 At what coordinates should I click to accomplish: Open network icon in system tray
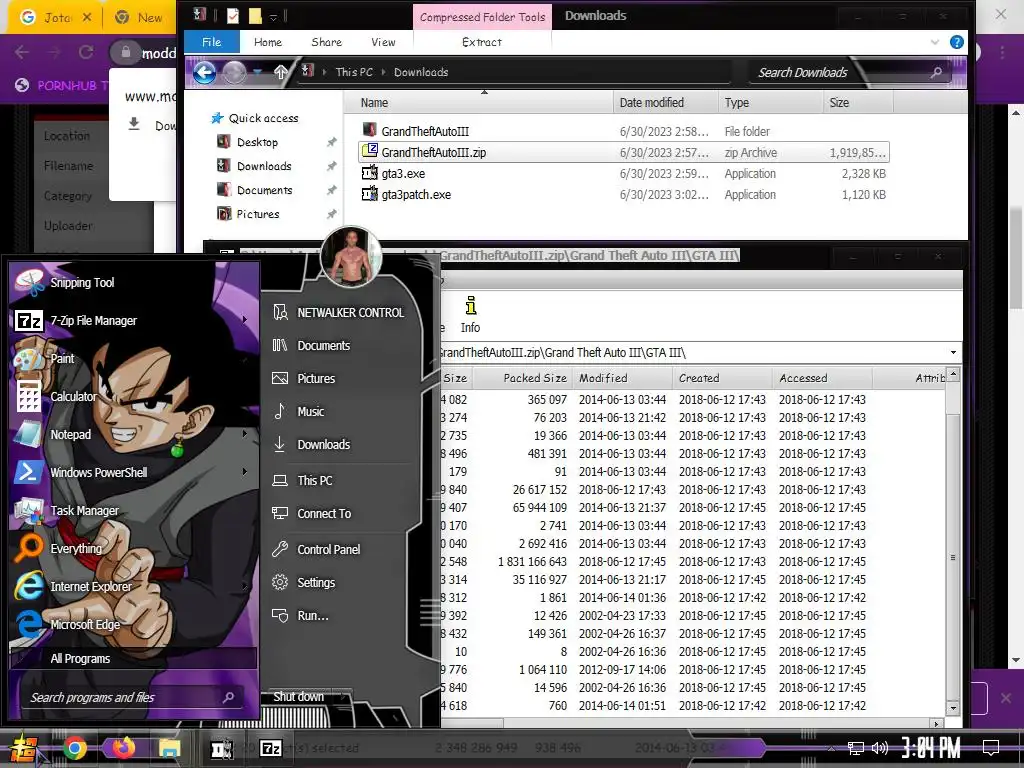tap(855, 748)
